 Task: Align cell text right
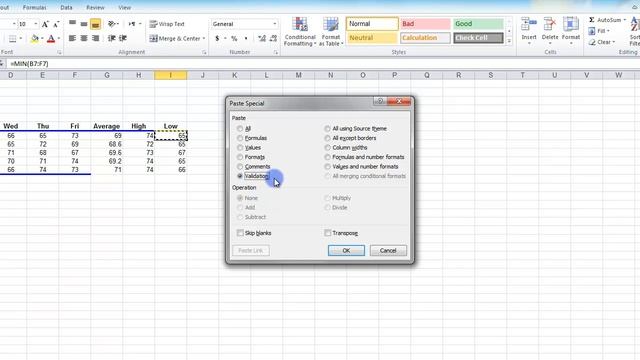(x=95, y=38)
